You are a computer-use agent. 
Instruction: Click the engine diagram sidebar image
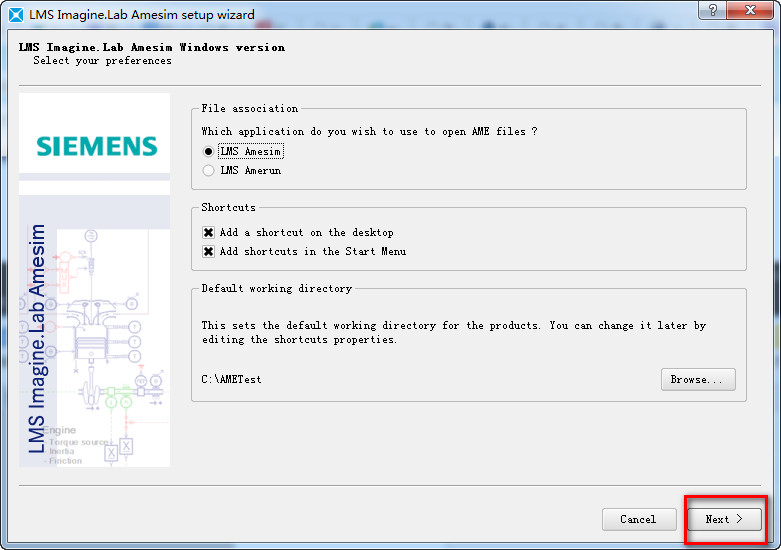coord(95,331)
